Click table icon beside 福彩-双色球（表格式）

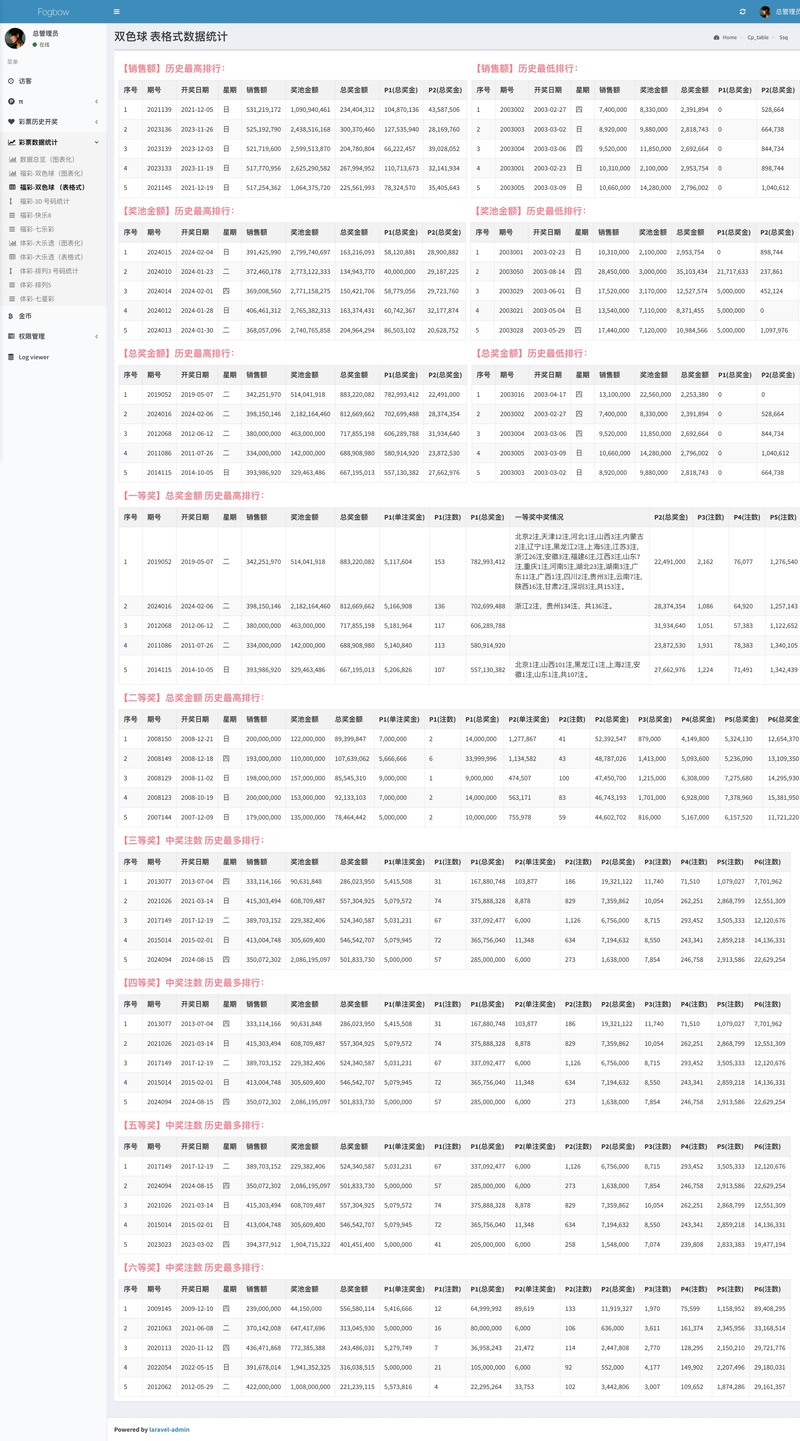[12, 187]
